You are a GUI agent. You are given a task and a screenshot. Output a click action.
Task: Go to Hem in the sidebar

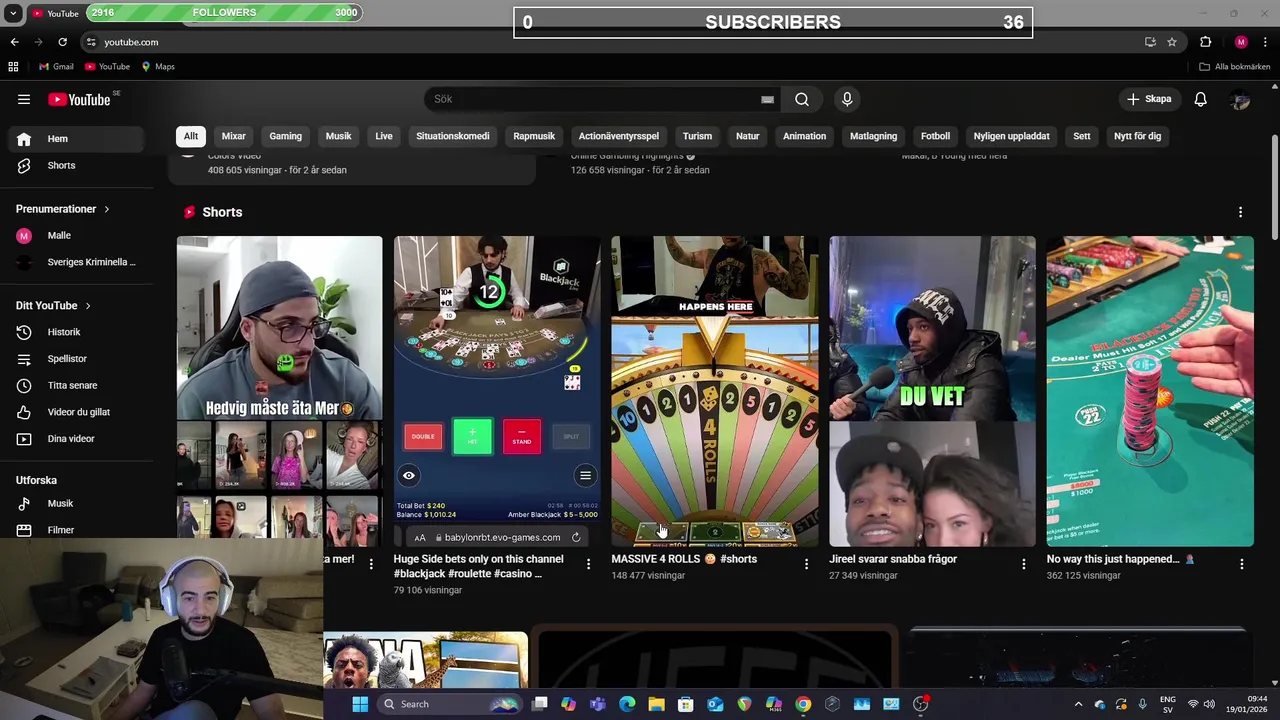(x=76, y=139)
